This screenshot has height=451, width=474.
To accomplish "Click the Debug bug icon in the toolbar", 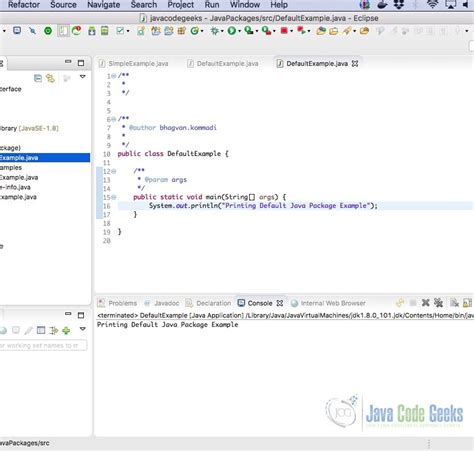I will [215, 31].
